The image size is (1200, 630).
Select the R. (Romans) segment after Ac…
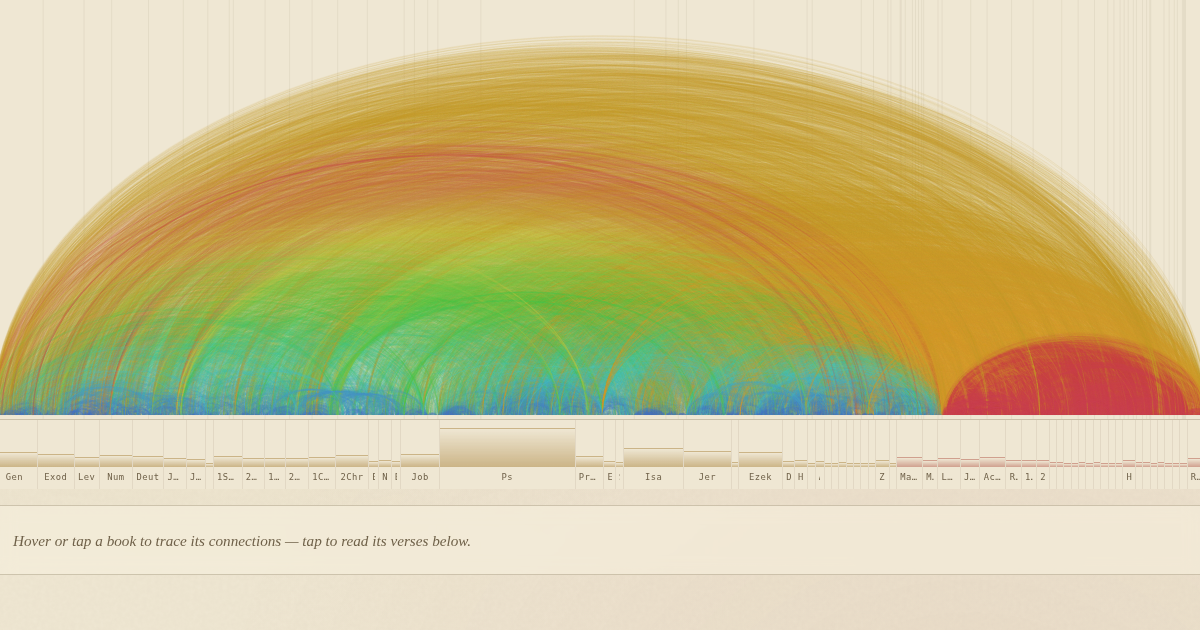tap(1013, 454)
